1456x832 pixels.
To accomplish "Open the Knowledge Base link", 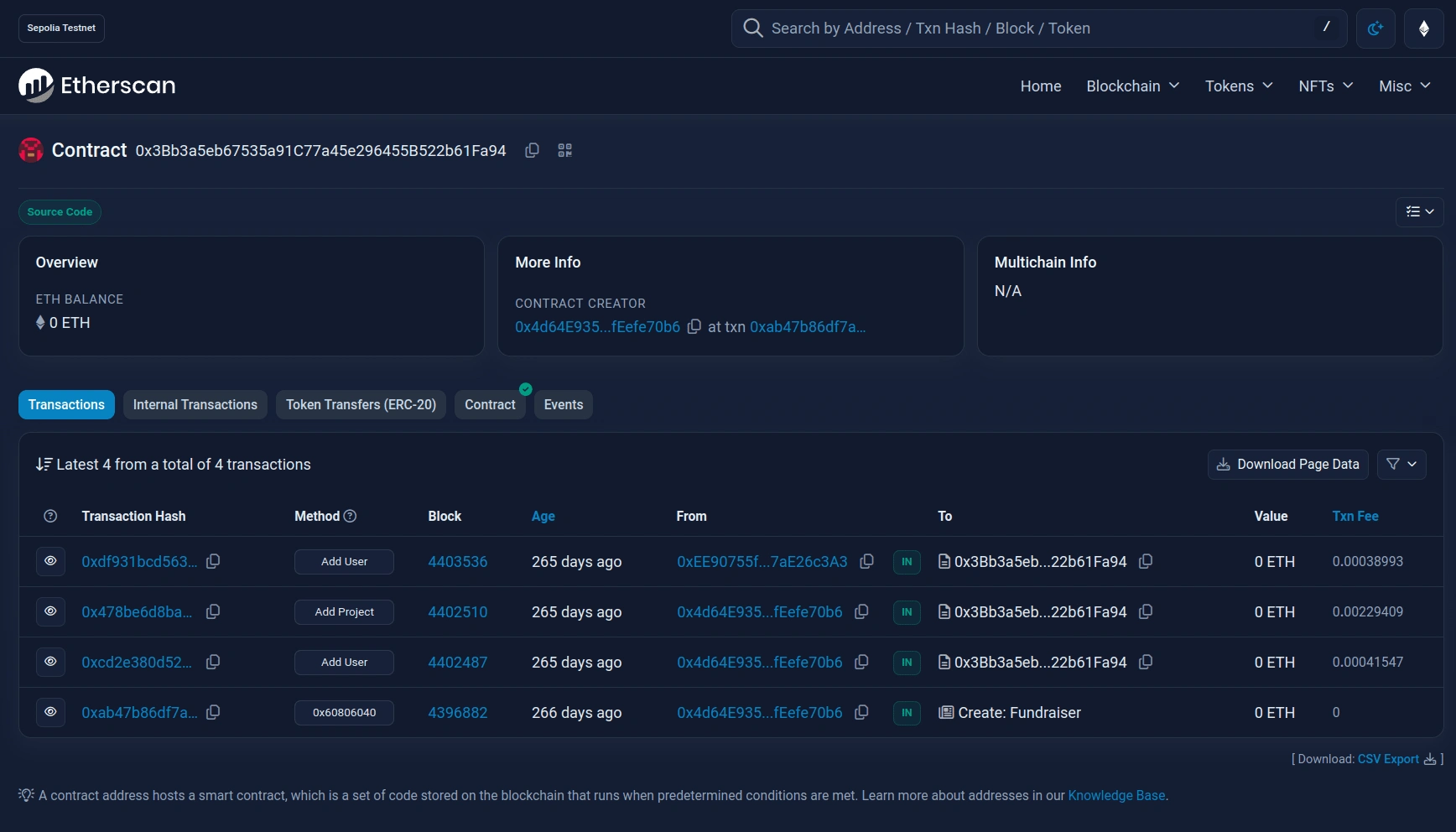I will (x=1116, y=796).
